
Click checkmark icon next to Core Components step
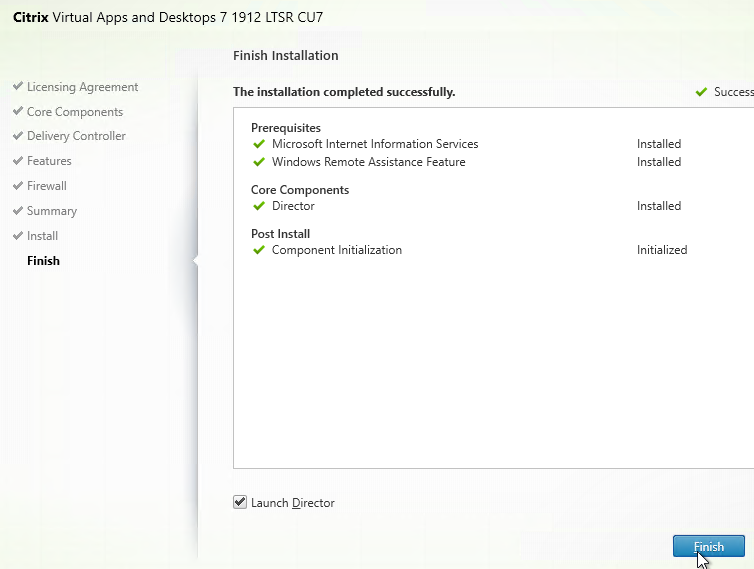pos(18,111)
